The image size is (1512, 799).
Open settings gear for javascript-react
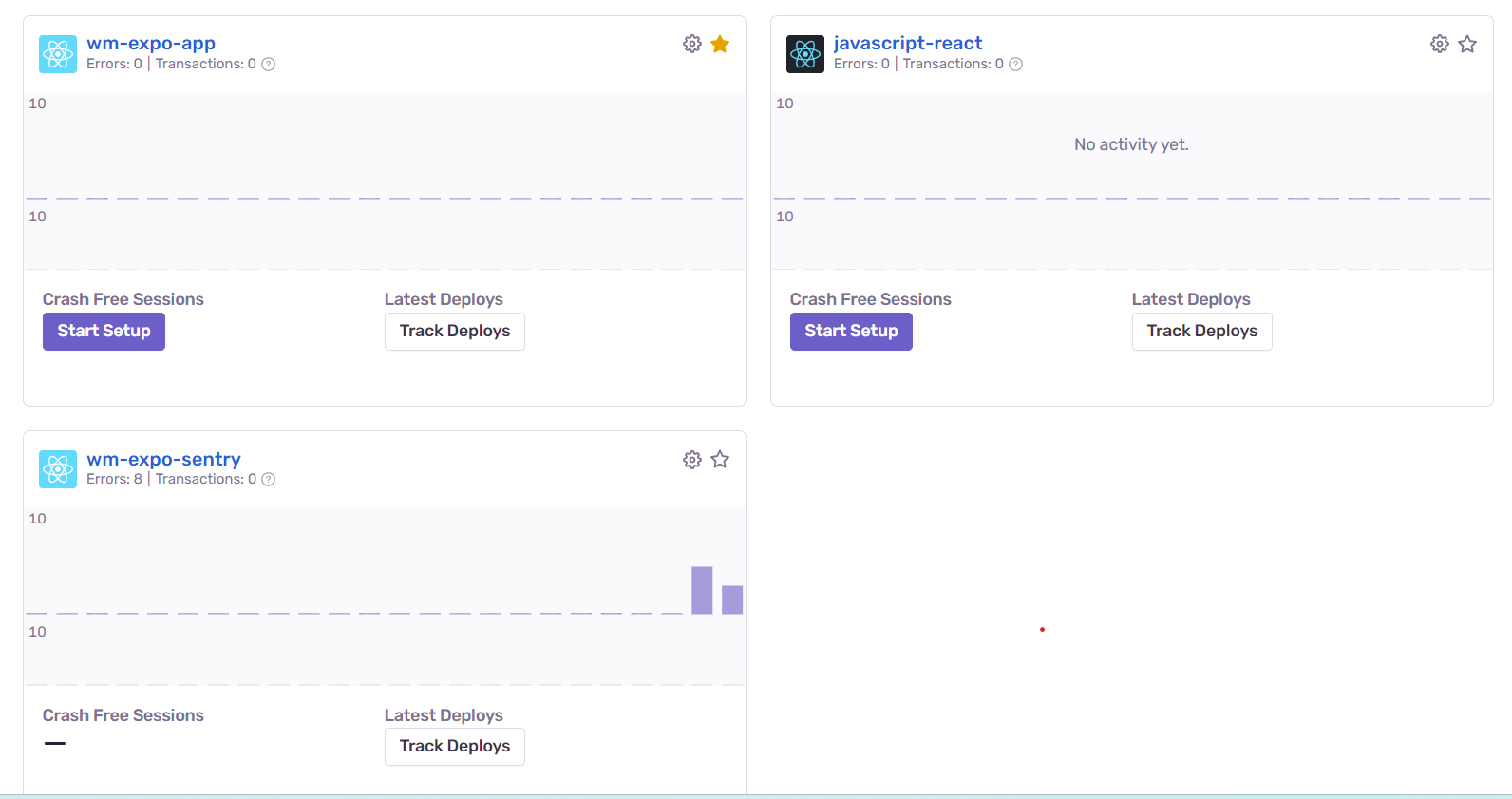pyautogui.click(x=1440, y=44)
